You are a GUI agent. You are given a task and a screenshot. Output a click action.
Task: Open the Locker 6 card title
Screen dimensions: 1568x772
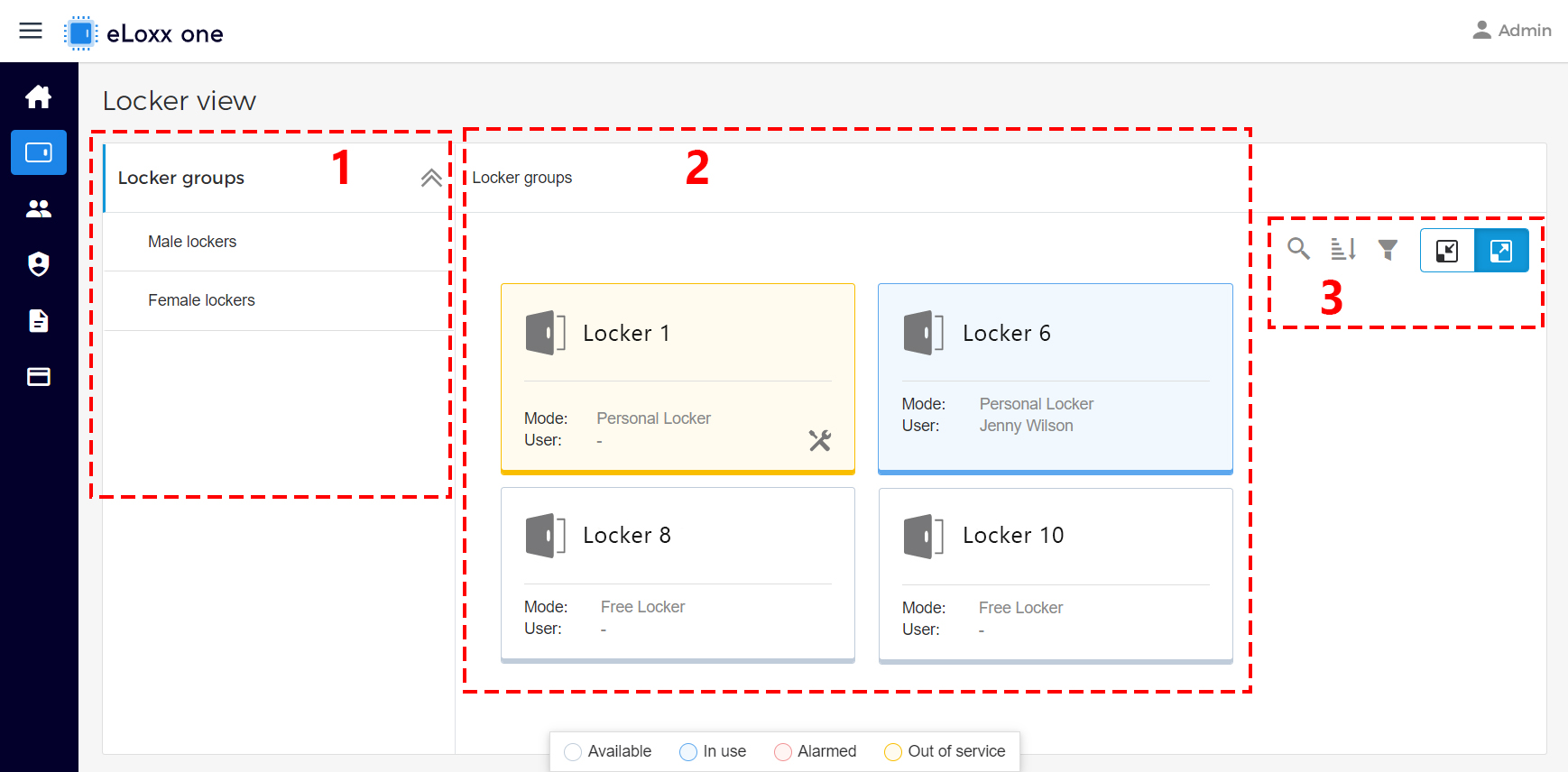coord(1007,333)
